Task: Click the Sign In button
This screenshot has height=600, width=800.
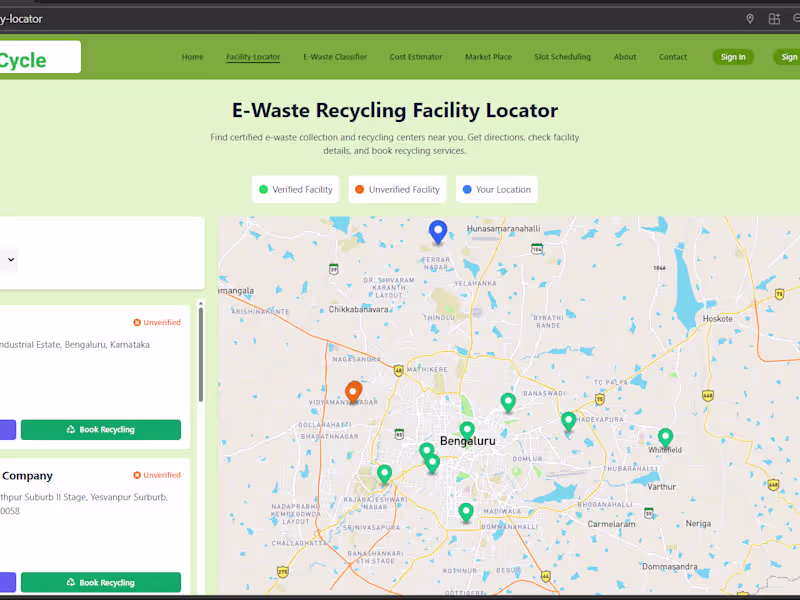Action: [x=733, y=57]
